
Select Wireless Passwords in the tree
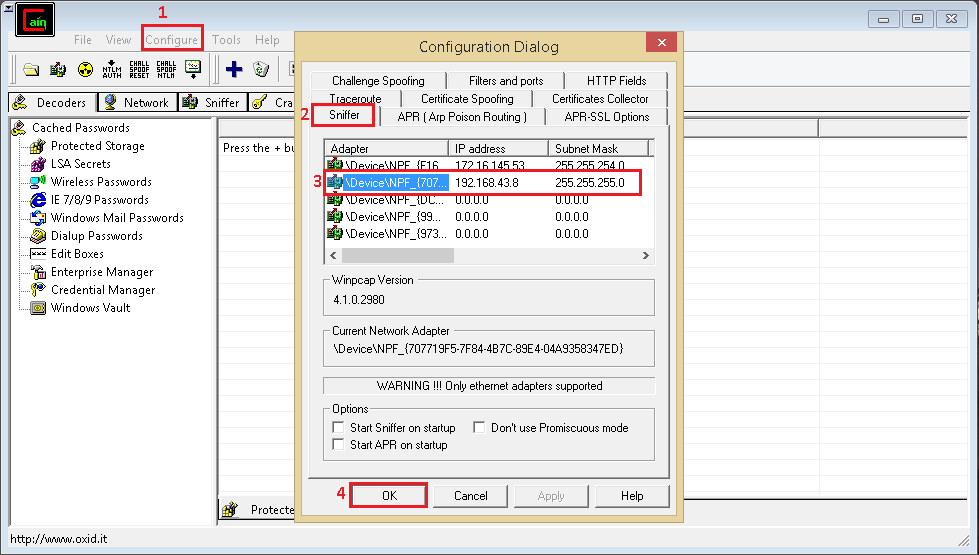point(101,182)
